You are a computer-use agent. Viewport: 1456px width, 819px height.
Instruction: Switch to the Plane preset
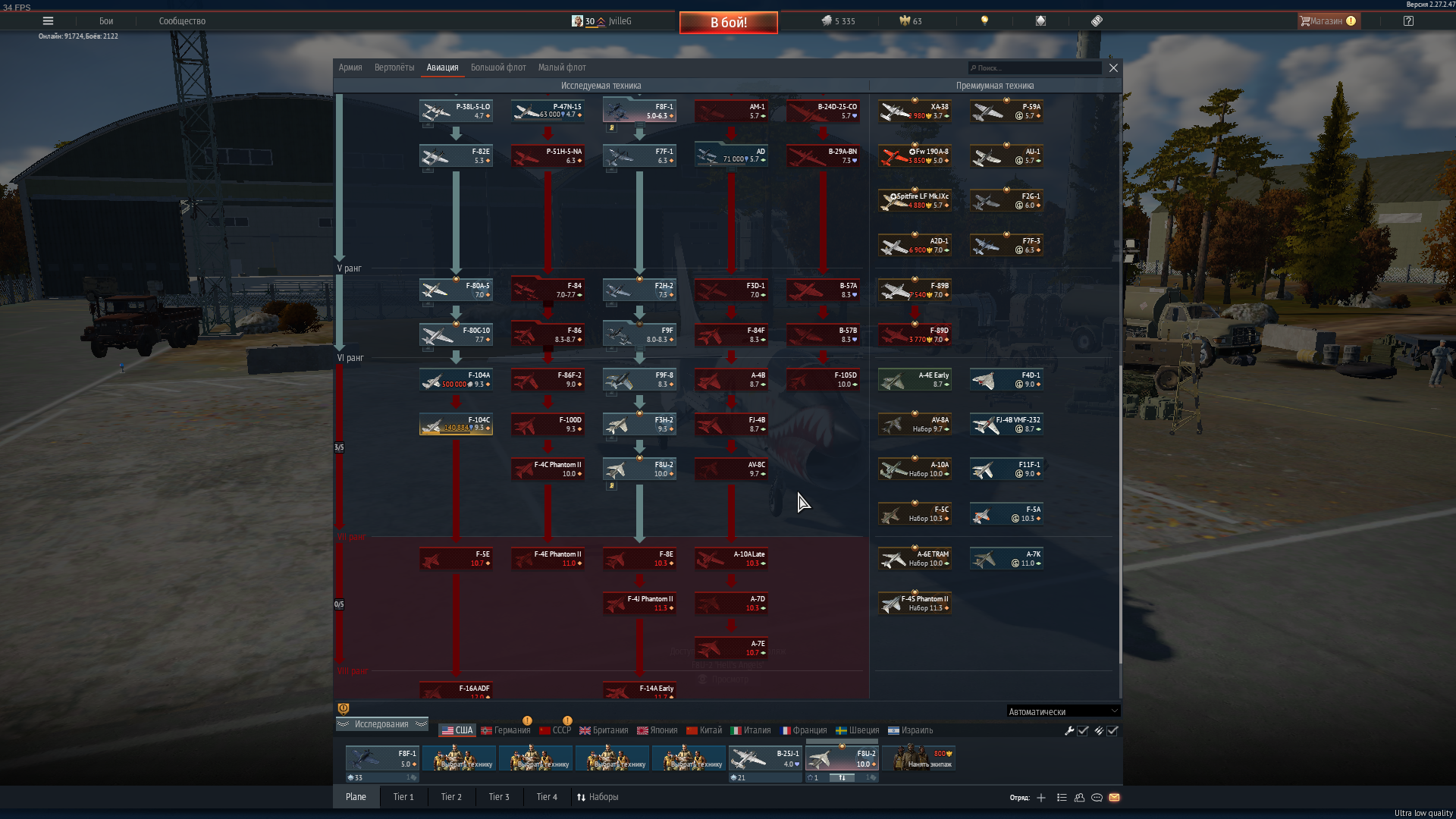356,797
